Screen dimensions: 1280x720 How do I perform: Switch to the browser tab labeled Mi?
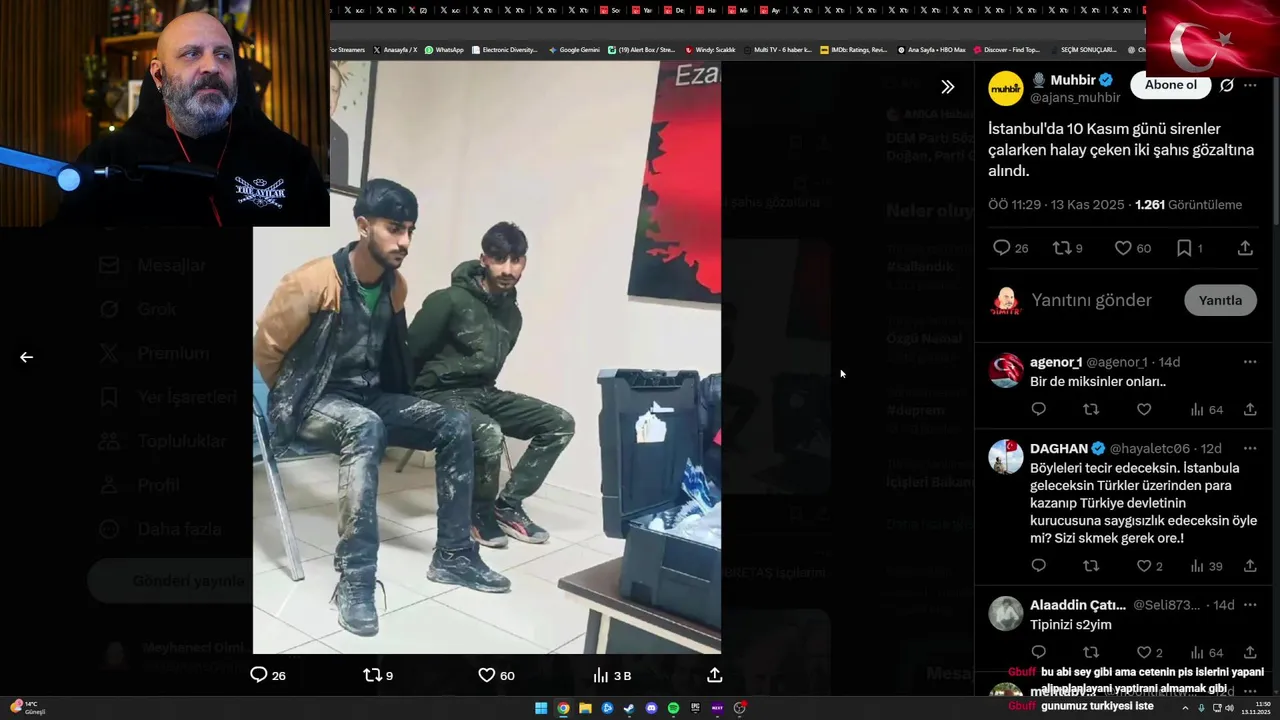(738, 10)
